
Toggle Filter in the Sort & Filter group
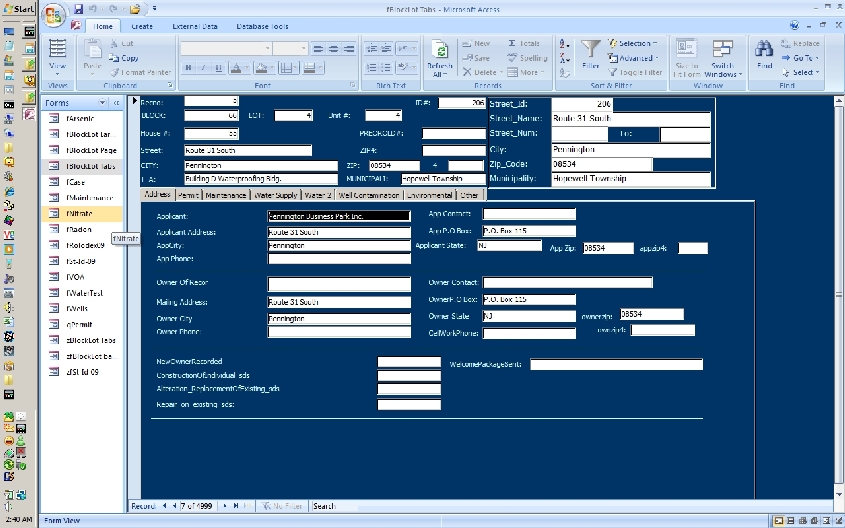point(635,72)
